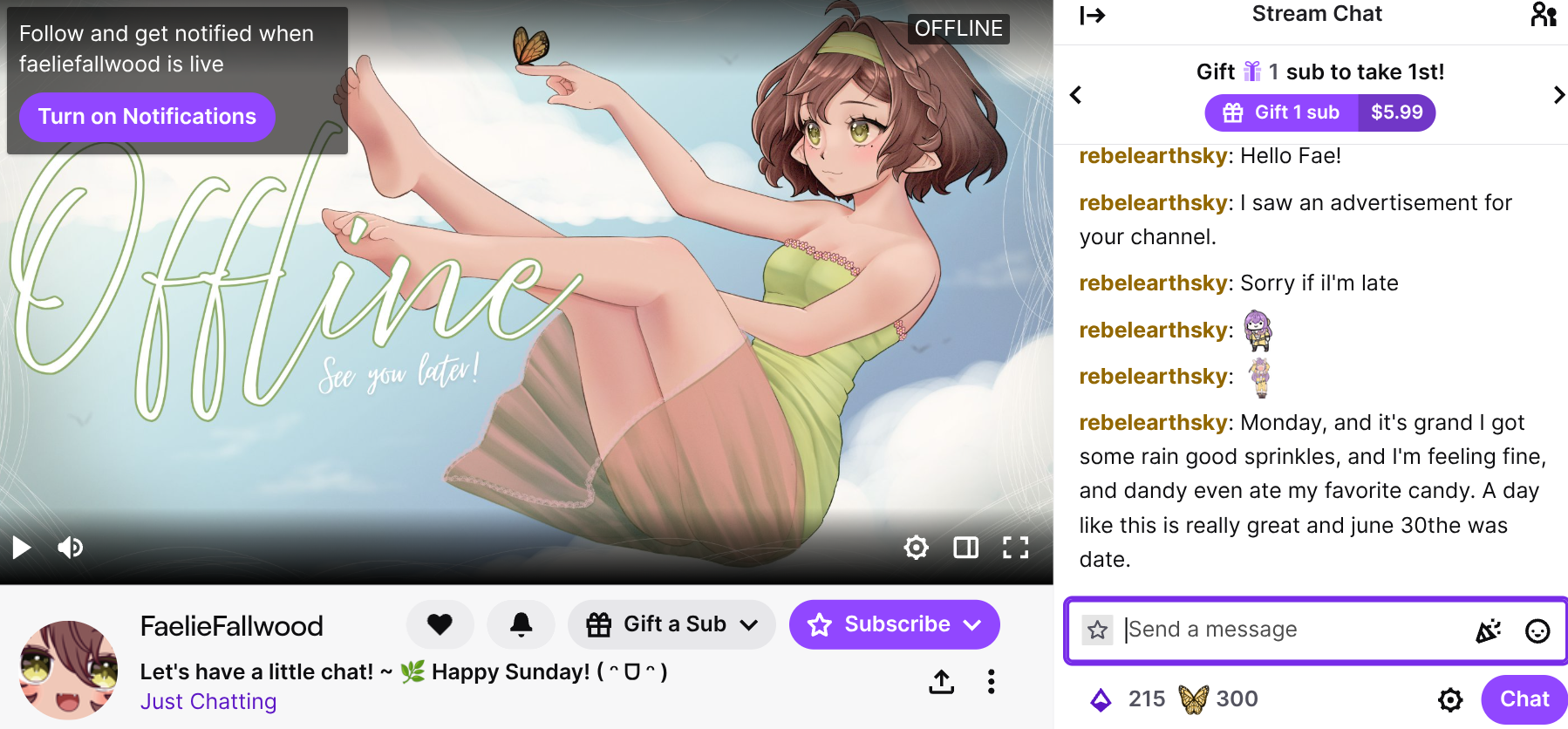Turn on Notifications for faeliefallwood
This screenshot has height=729, width=1568.
[x=147, y=117]
